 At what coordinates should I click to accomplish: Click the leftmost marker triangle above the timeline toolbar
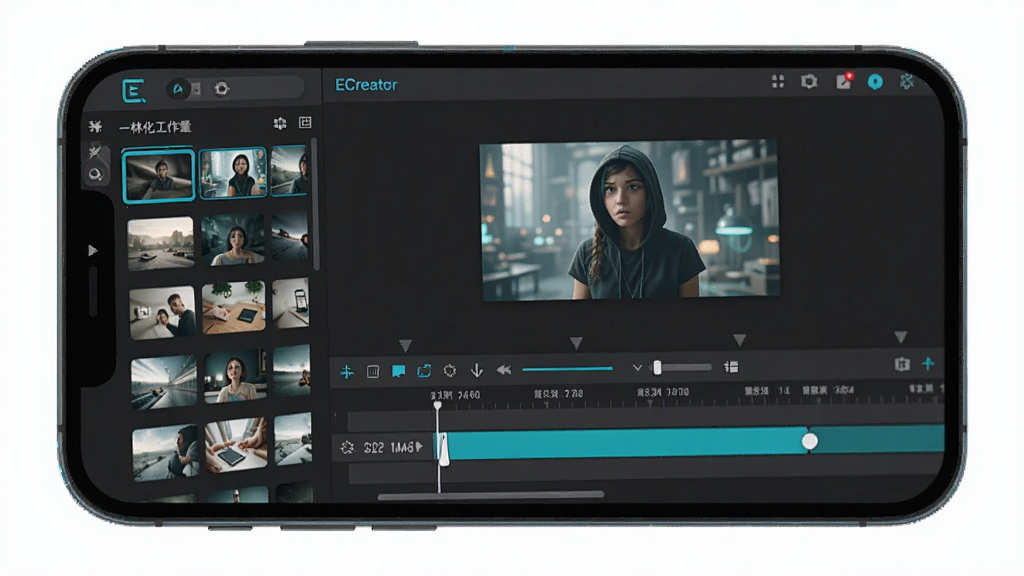405,345
